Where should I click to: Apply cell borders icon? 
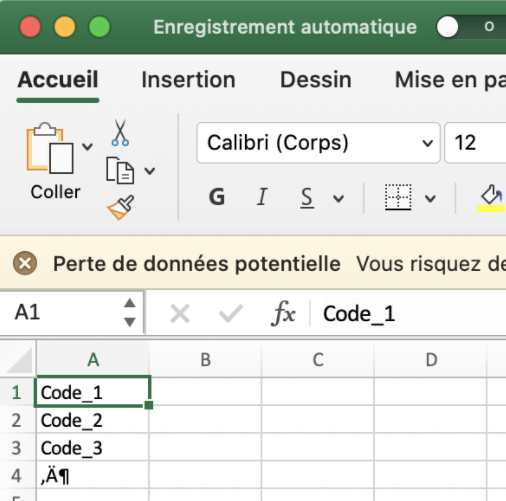pyautogui.click(x=398, y=197)
